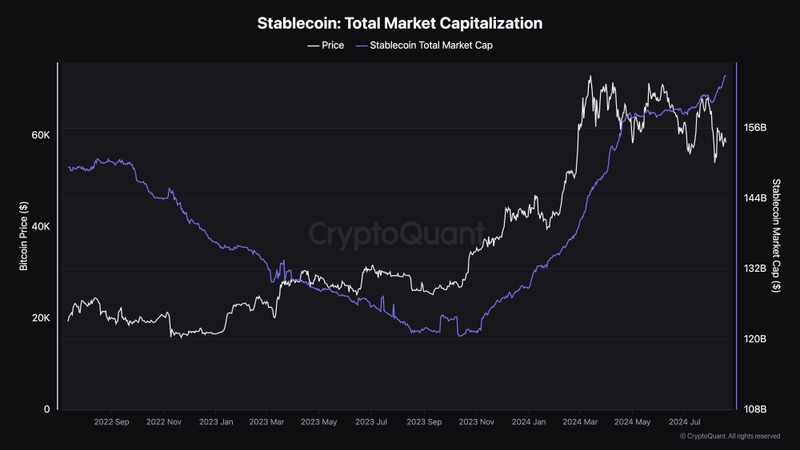Click the white Price line swatch
Screen dimensions: 800x450
(x=312, y=45)
